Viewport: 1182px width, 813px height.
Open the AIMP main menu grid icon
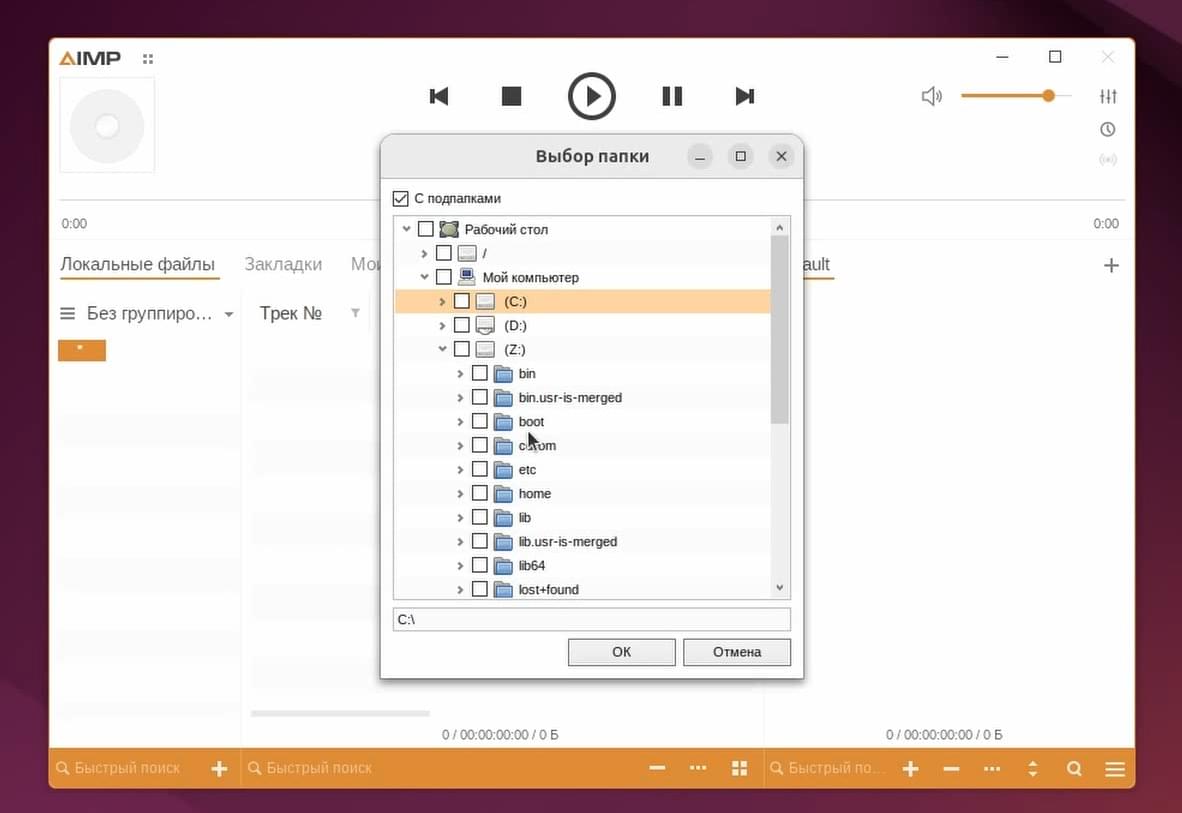(x=148, y=59)
